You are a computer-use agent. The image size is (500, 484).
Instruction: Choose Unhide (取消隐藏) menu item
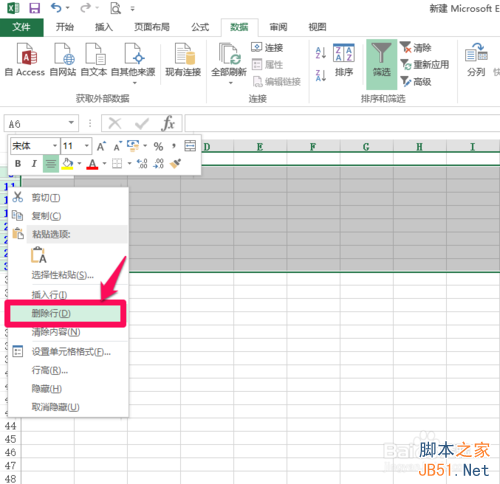pos(68,407)
